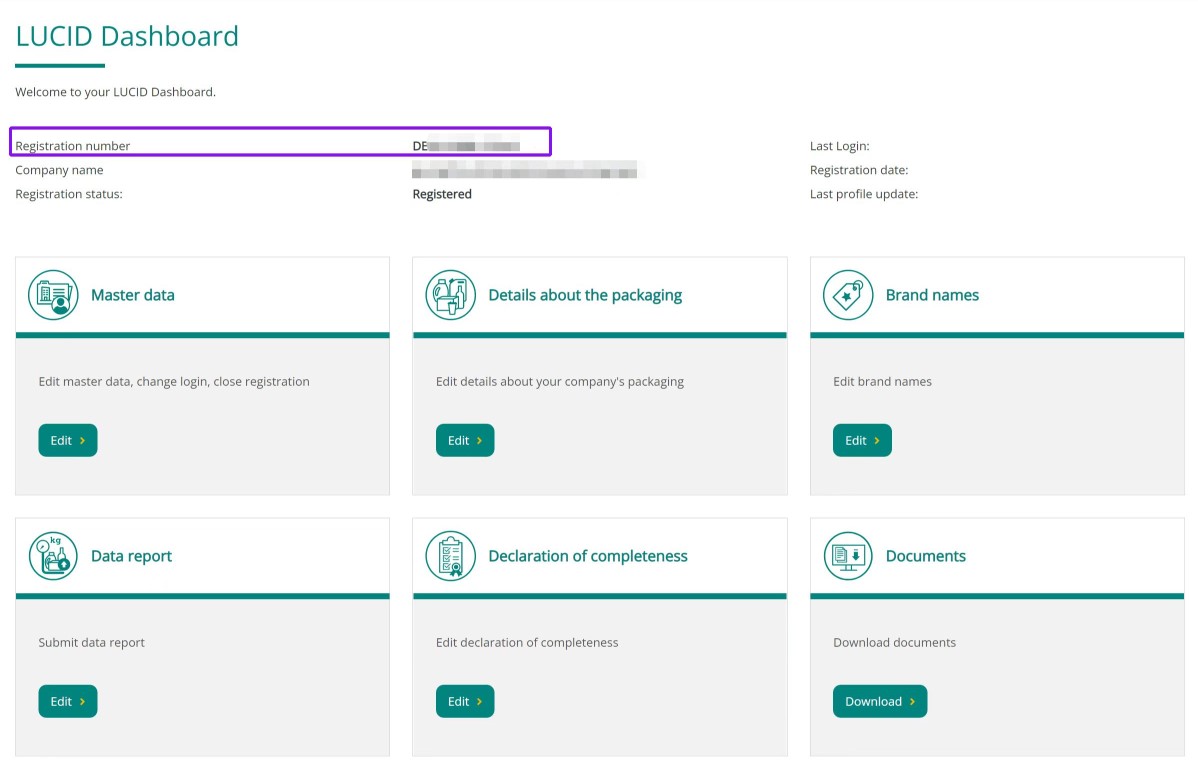Select the Data report card title
The image size is (1198, 772).
tap(131, 556)
